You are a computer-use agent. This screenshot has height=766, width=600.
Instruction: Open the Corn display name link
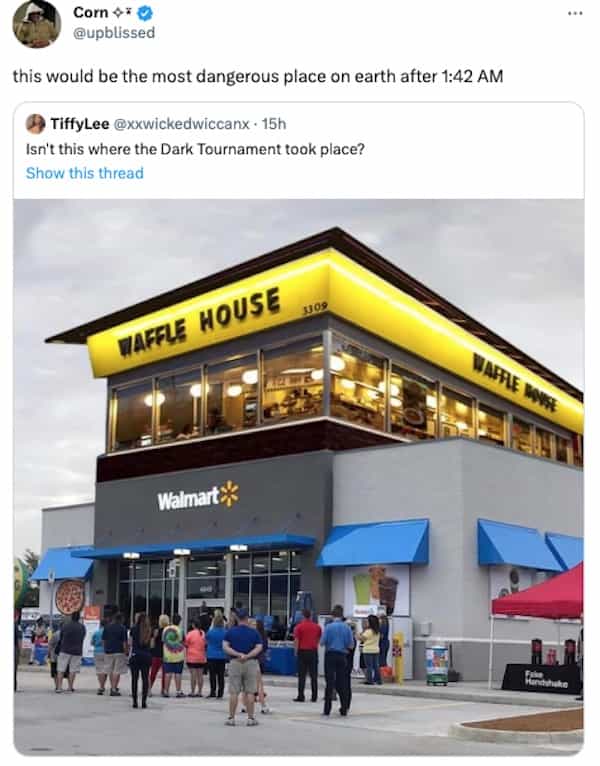pos(91,12)
